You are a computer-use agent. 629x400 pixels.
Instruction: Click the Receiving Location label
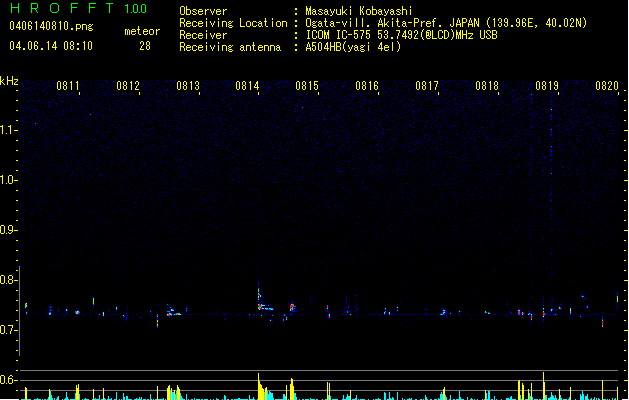tap(233, 23)
